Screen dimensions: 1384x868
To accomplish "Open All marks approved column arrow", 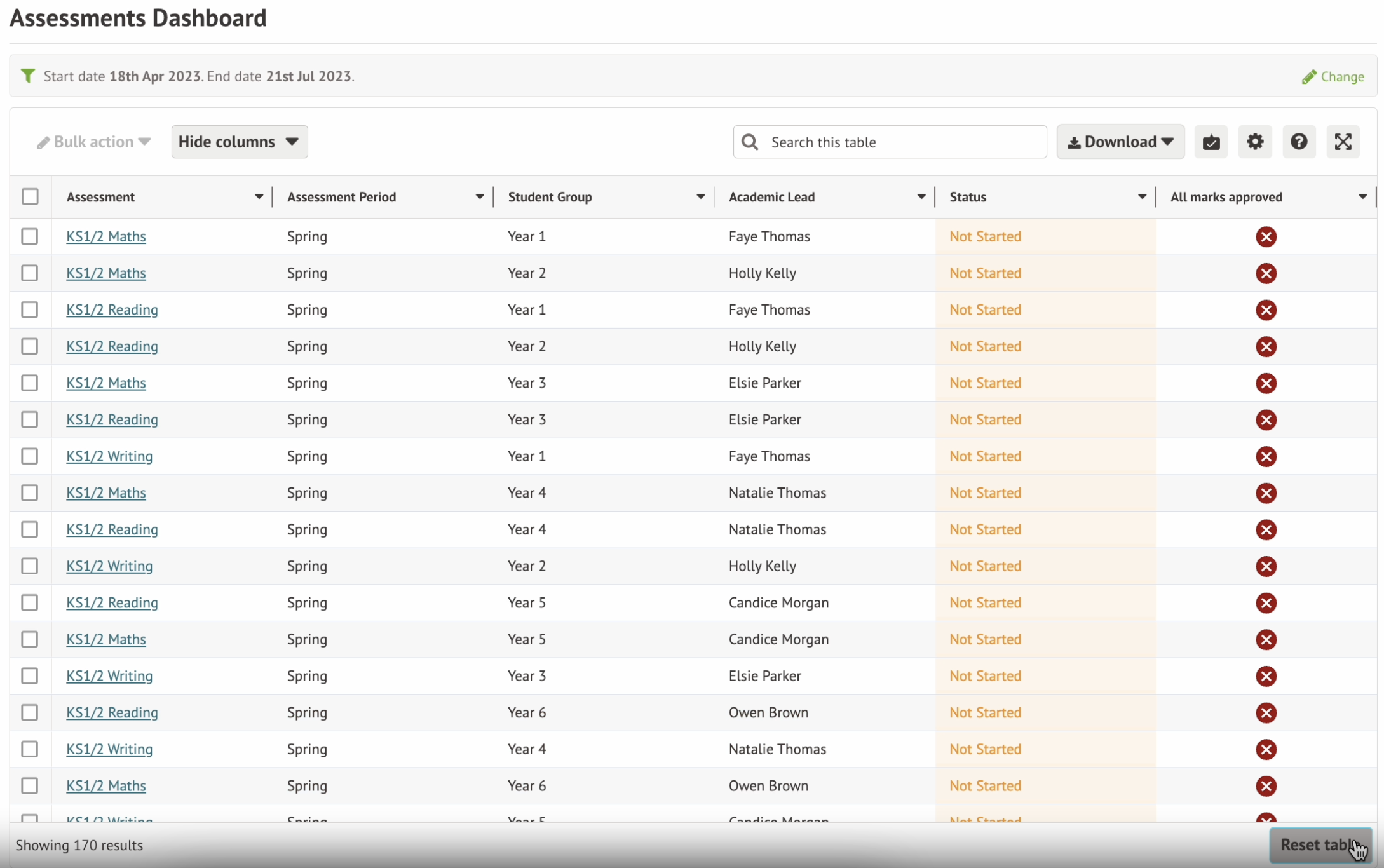I will [1362, 197].
